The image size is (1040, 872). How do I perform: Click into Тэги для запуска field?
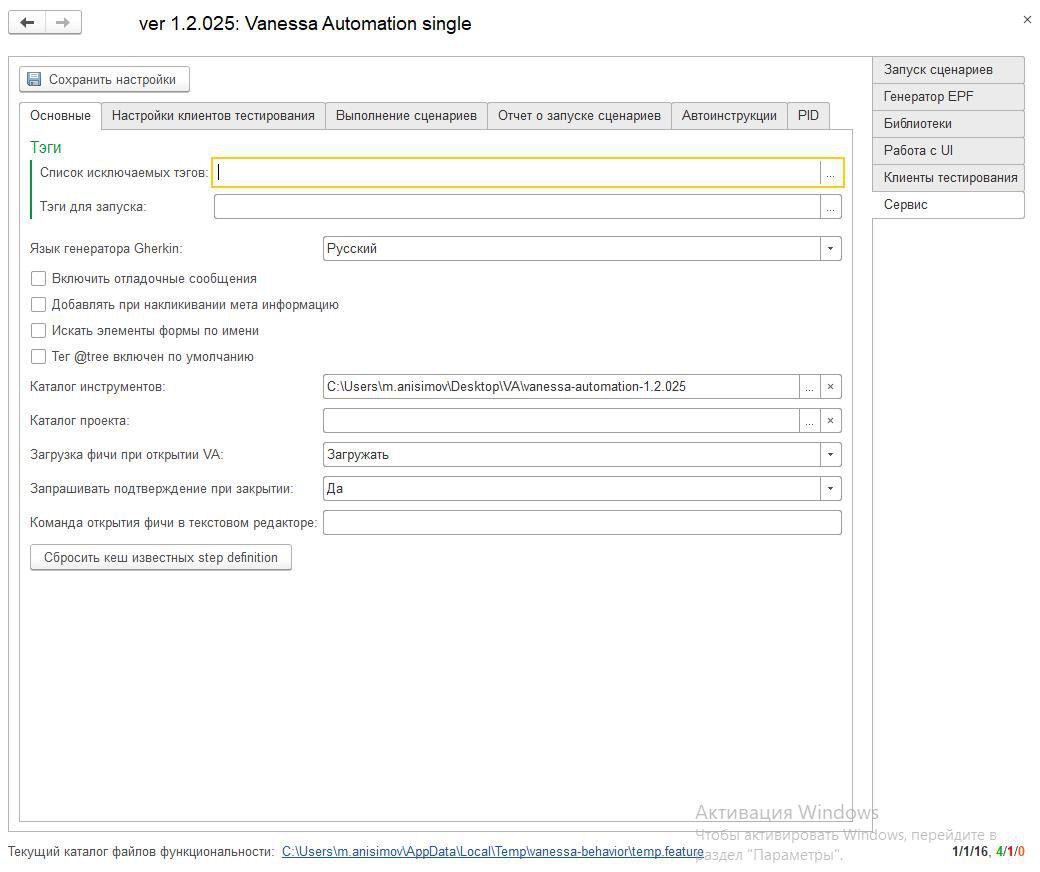point(517,207)
